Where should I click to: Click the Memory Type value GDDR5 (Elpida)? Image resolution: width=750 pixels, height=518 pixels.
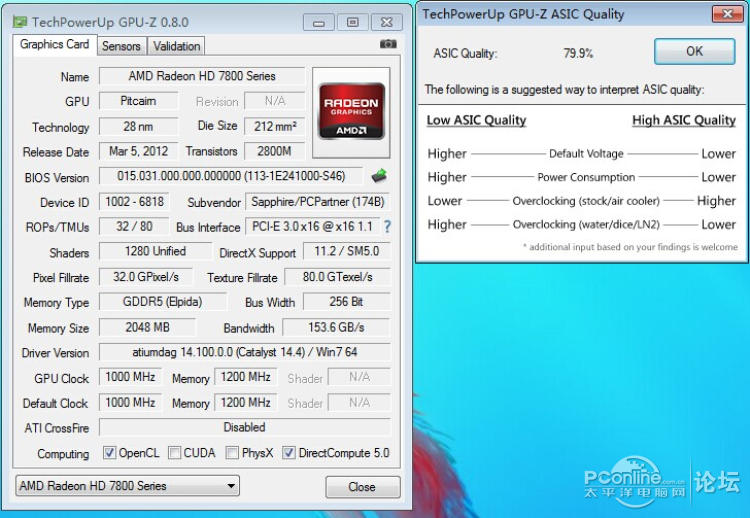163,301
